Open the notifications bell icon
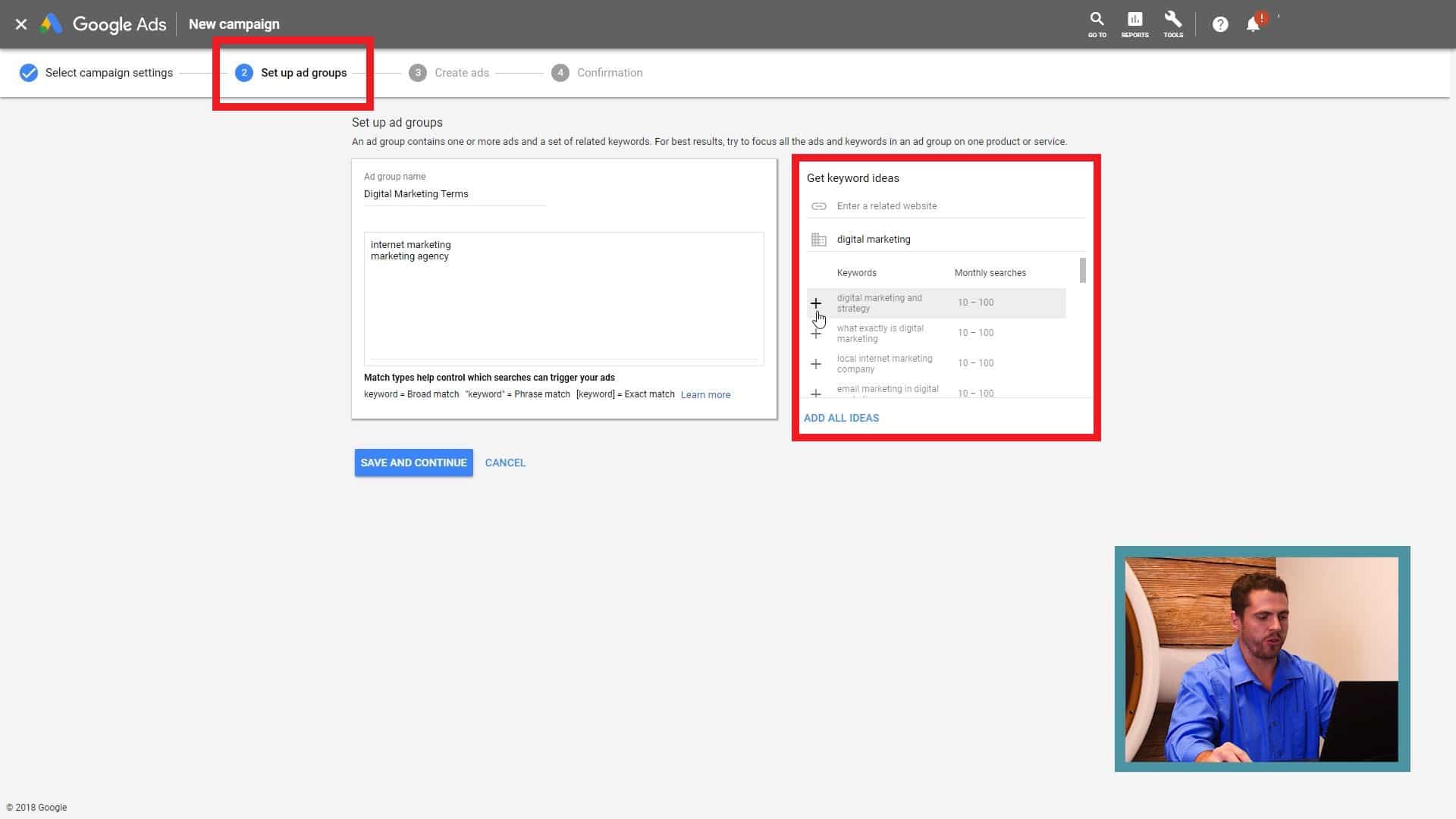 (1253, 24)
